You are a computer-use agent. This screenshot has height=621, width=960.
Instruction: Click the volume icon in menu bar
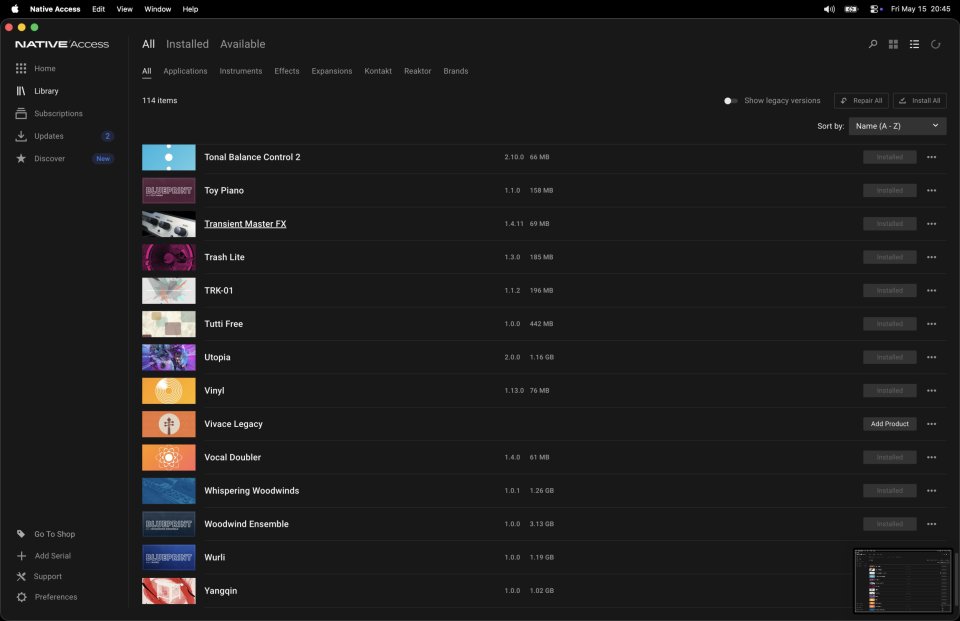pos(829,9)
